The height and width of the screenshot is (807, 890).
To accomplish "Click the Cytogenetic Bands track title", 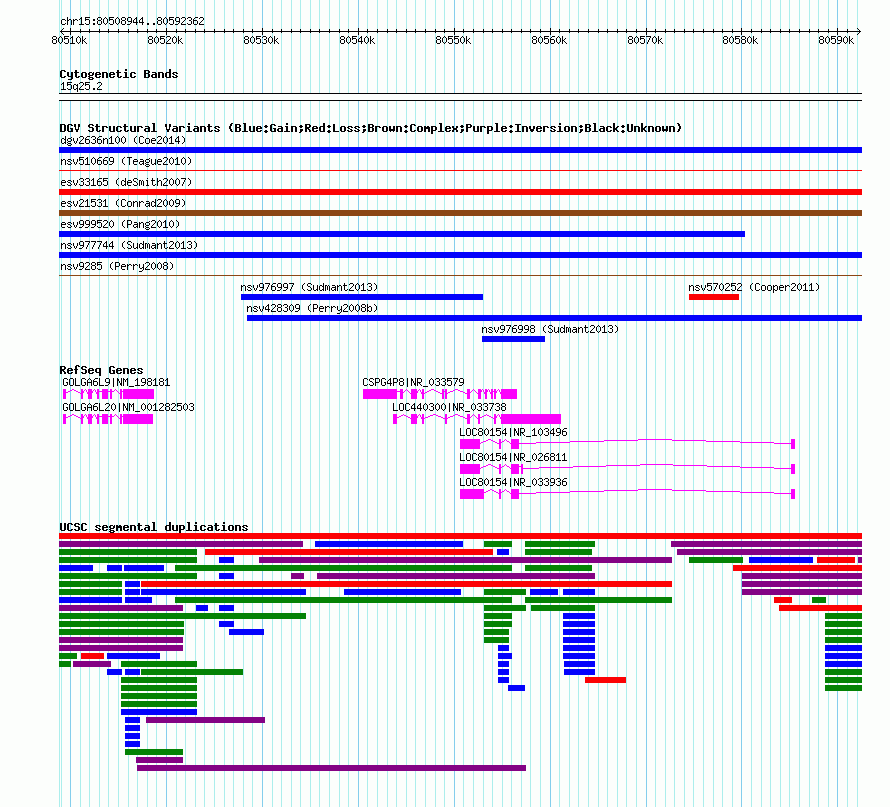I will tap(119, 74).
